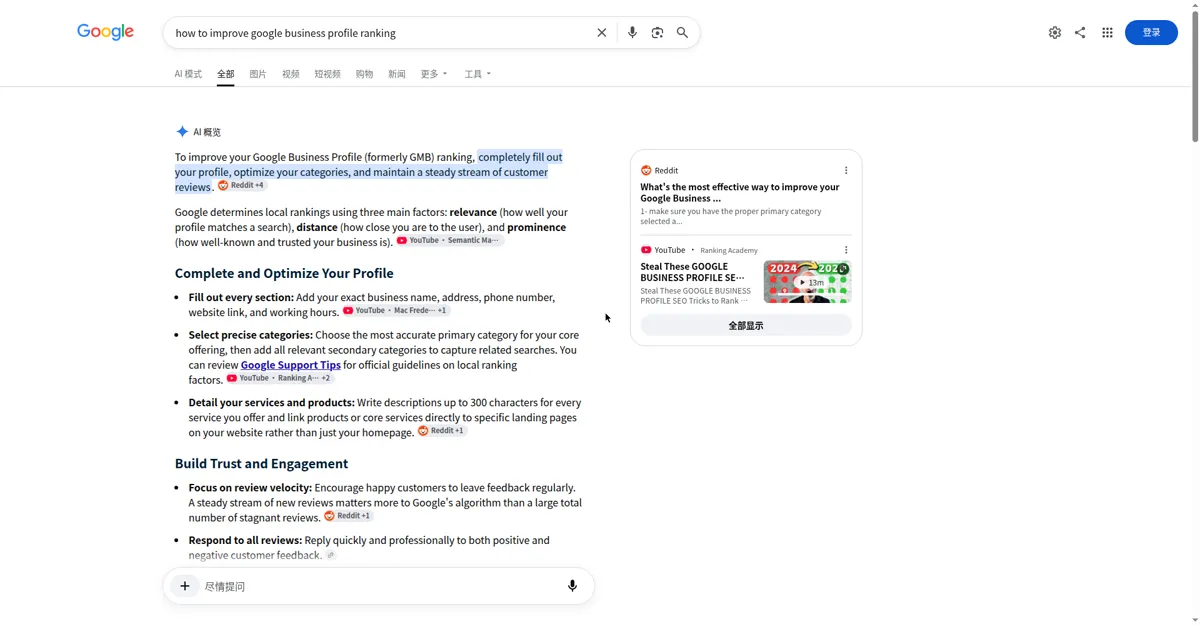Click the AI 概览 sparkle icon
Screen dimensions: 1200x626
(182, 132)
